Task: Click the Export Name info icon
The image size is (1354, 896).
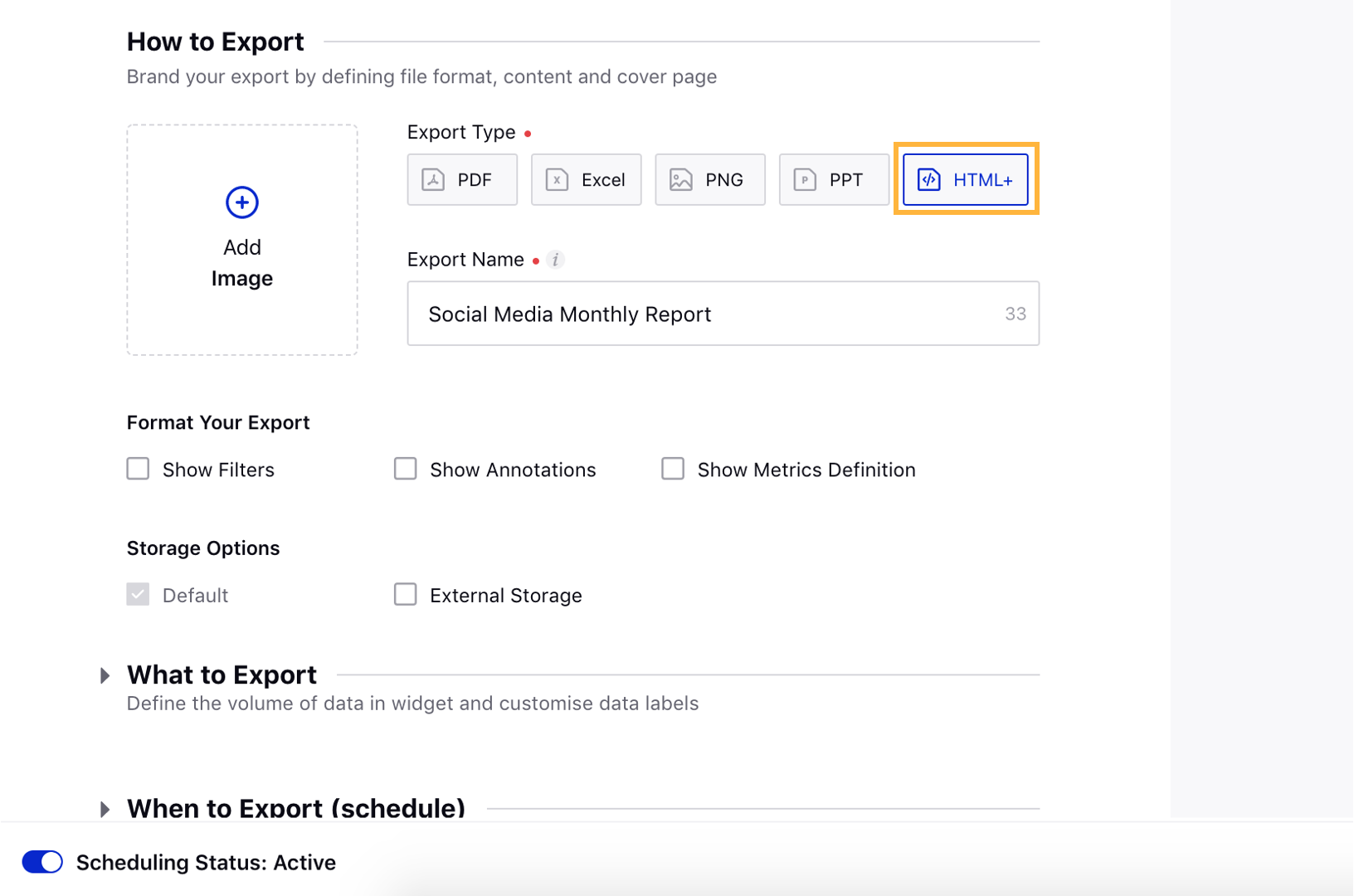Action: click(556, 260)
